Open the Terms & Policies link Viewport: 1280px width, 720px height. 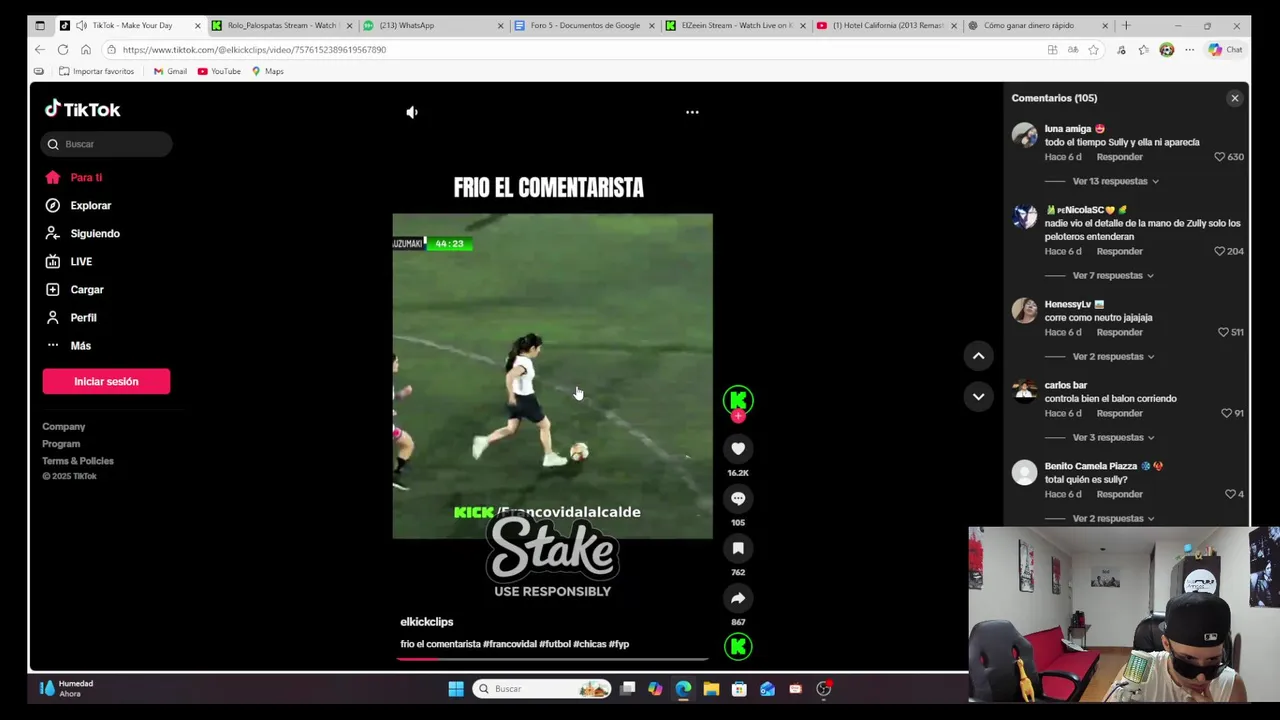pyautogui.click(x=78, y=460)
